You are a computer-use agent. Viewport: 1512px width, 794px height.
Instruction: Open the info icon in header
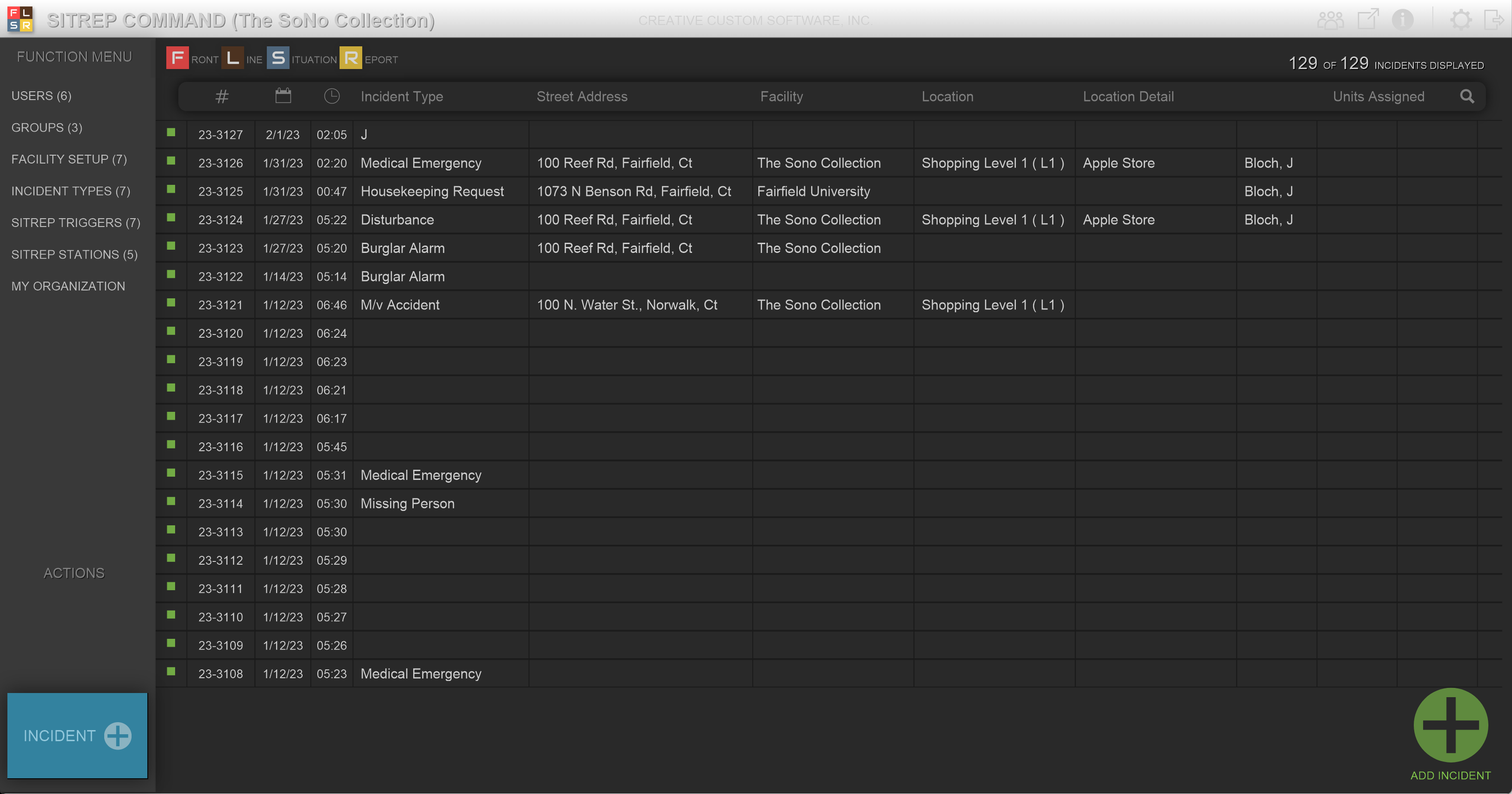click(x=1402, y=19)
